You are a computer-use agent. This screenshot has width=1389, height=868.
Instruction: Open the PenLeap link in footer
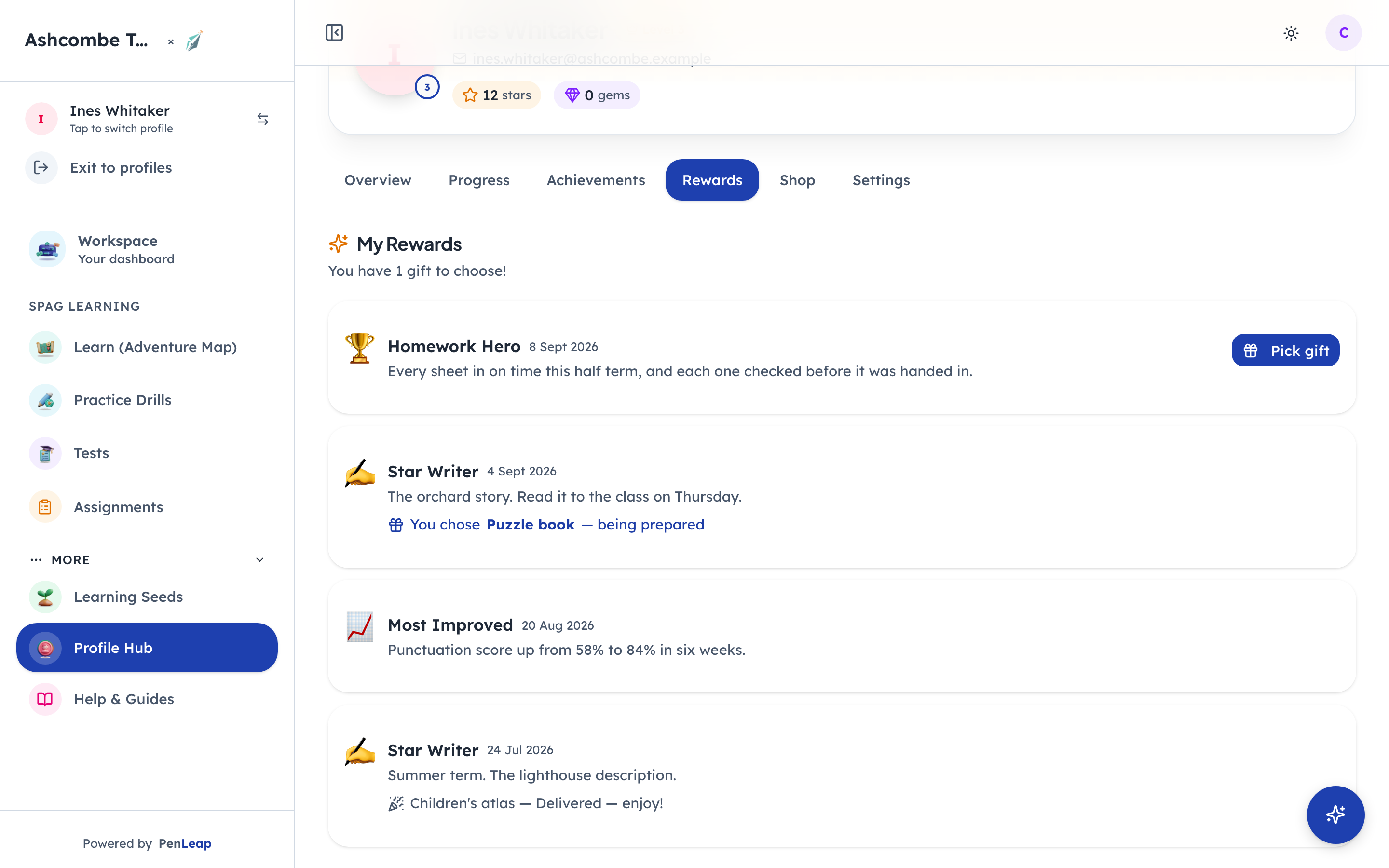(185, 843)
